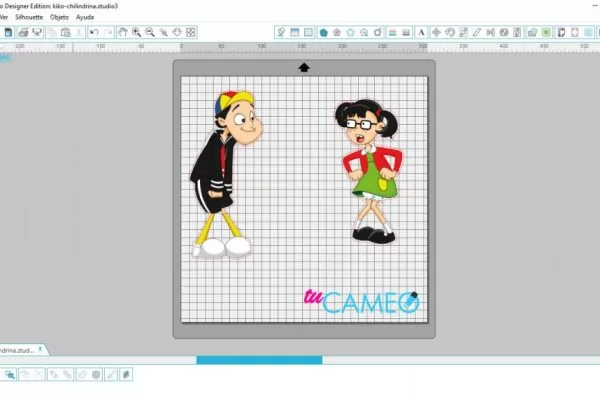
Task: Open the Line Style icon
Action: point(406,33)
